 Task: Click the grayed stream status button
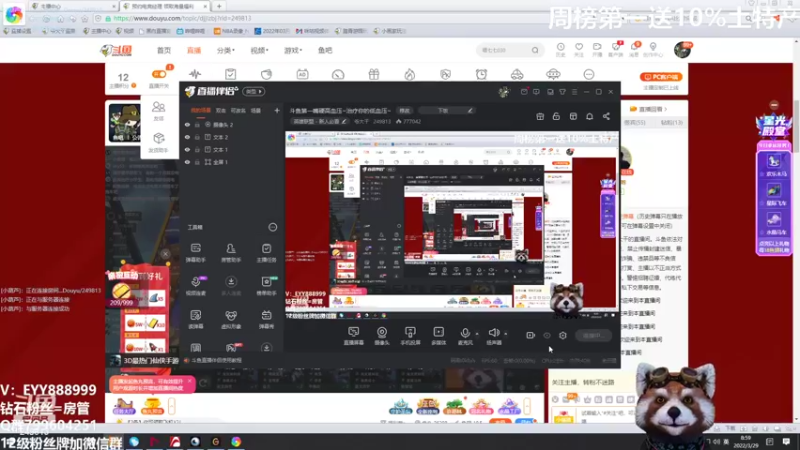click(593, 335)
